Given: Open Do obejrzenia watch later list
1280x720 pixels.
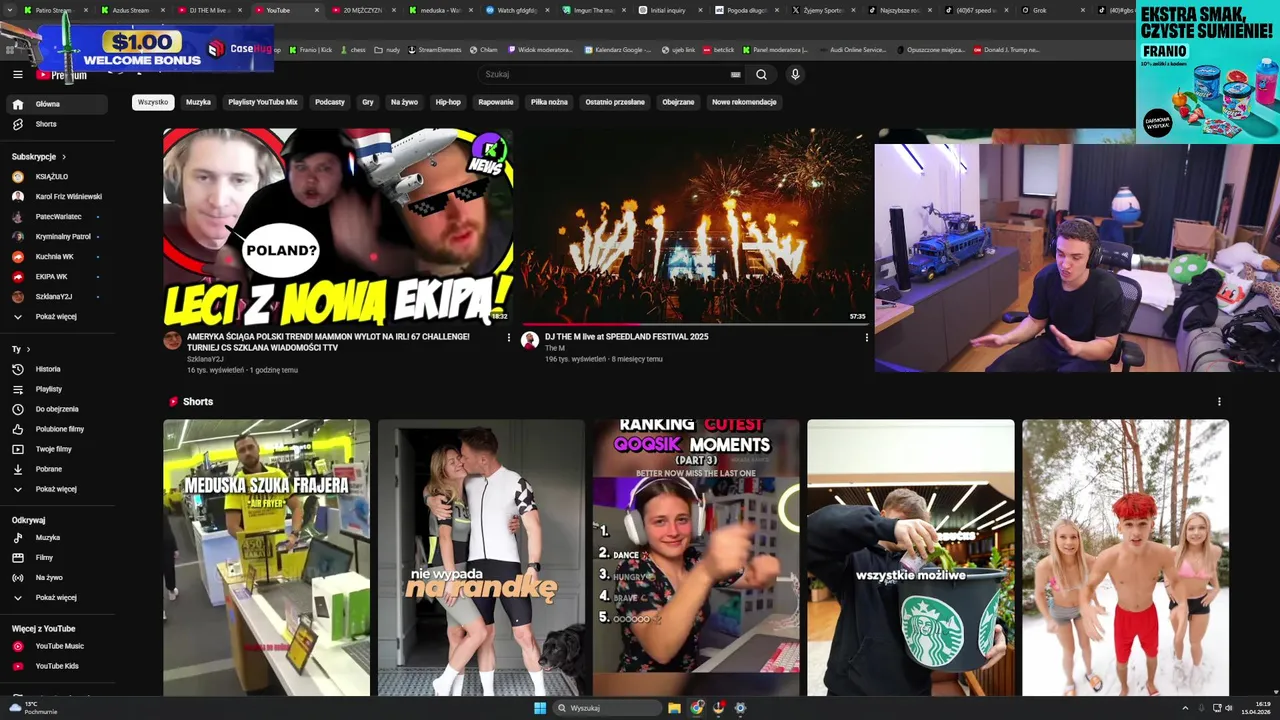Looking at the screenshot, I should pos(58,409).
